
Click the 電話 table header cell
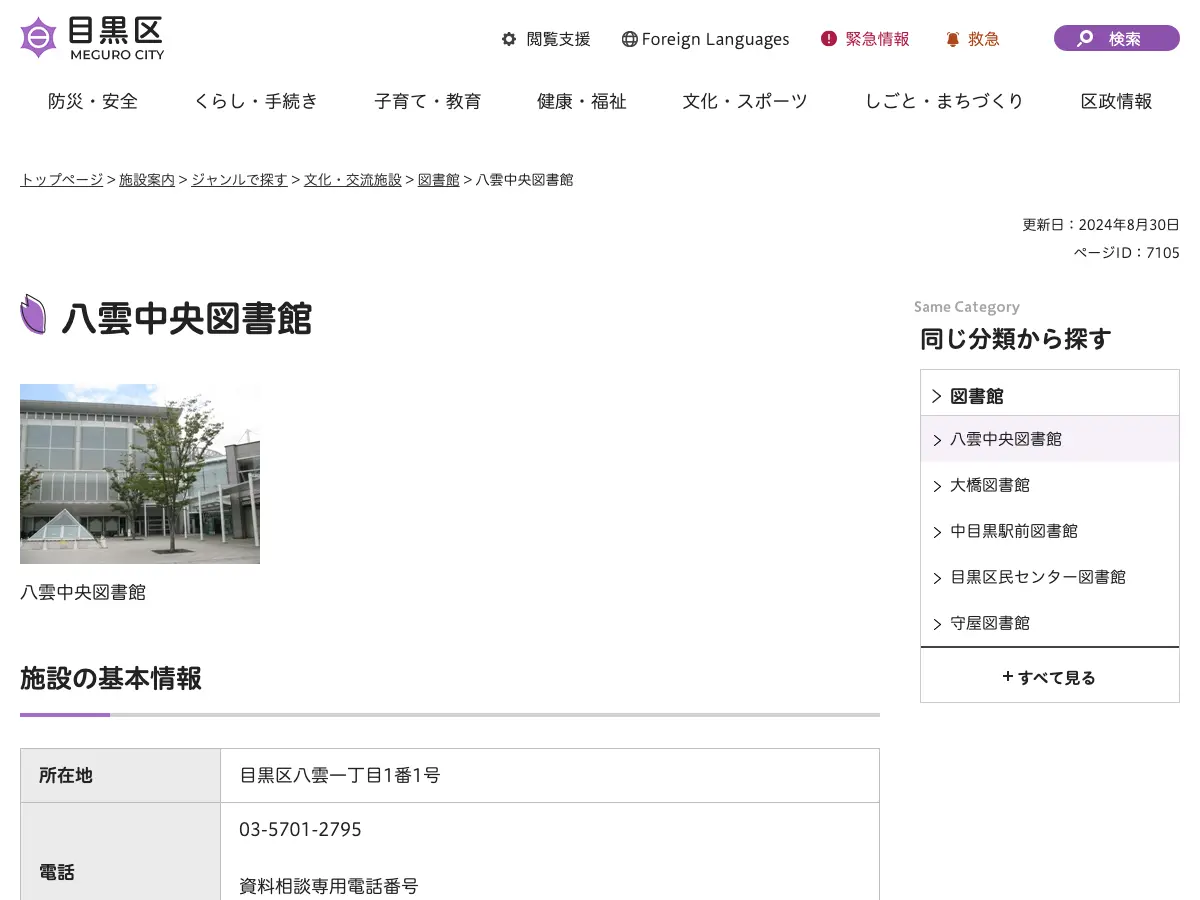121,851
